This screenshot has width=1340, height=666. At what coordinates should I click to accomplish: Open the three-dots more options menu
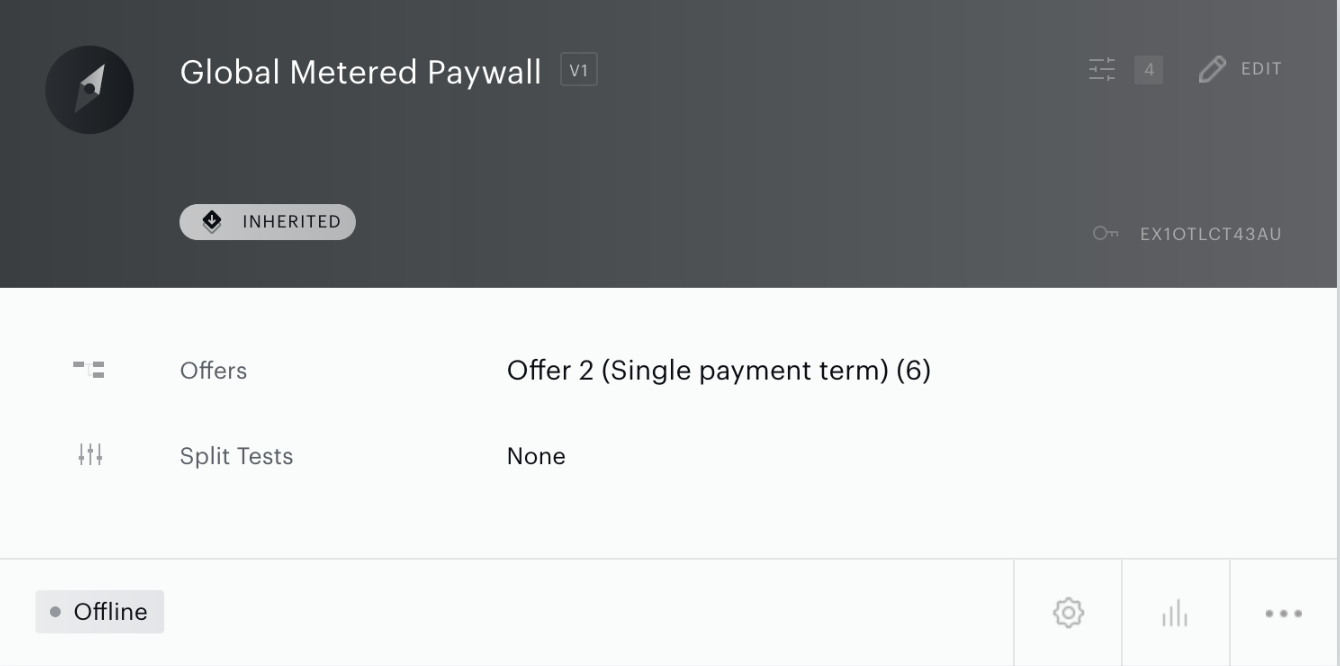tap(1284, 613)
